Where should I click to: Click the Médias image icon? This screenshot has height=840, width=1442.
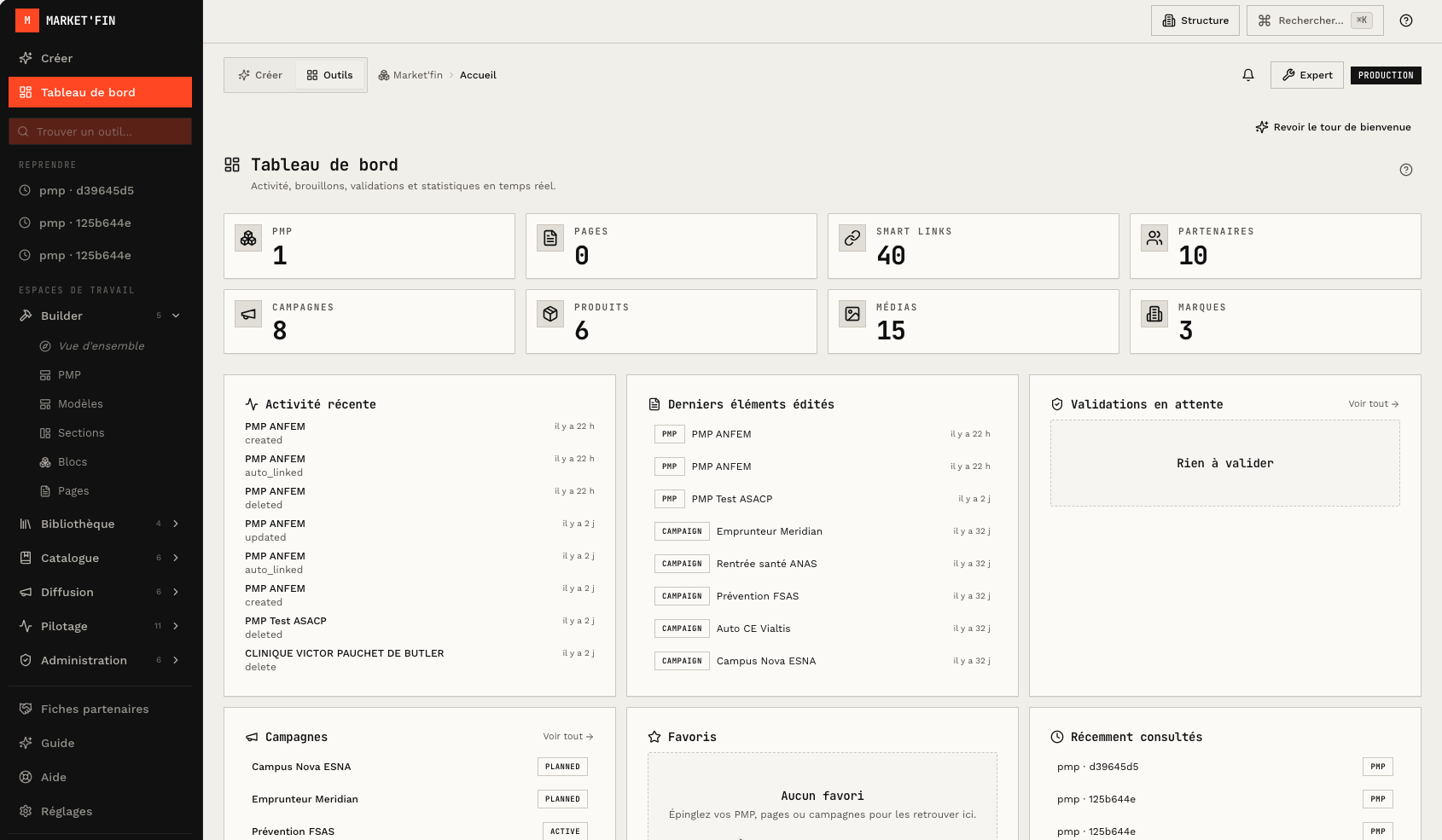click(x=852, y=314)
